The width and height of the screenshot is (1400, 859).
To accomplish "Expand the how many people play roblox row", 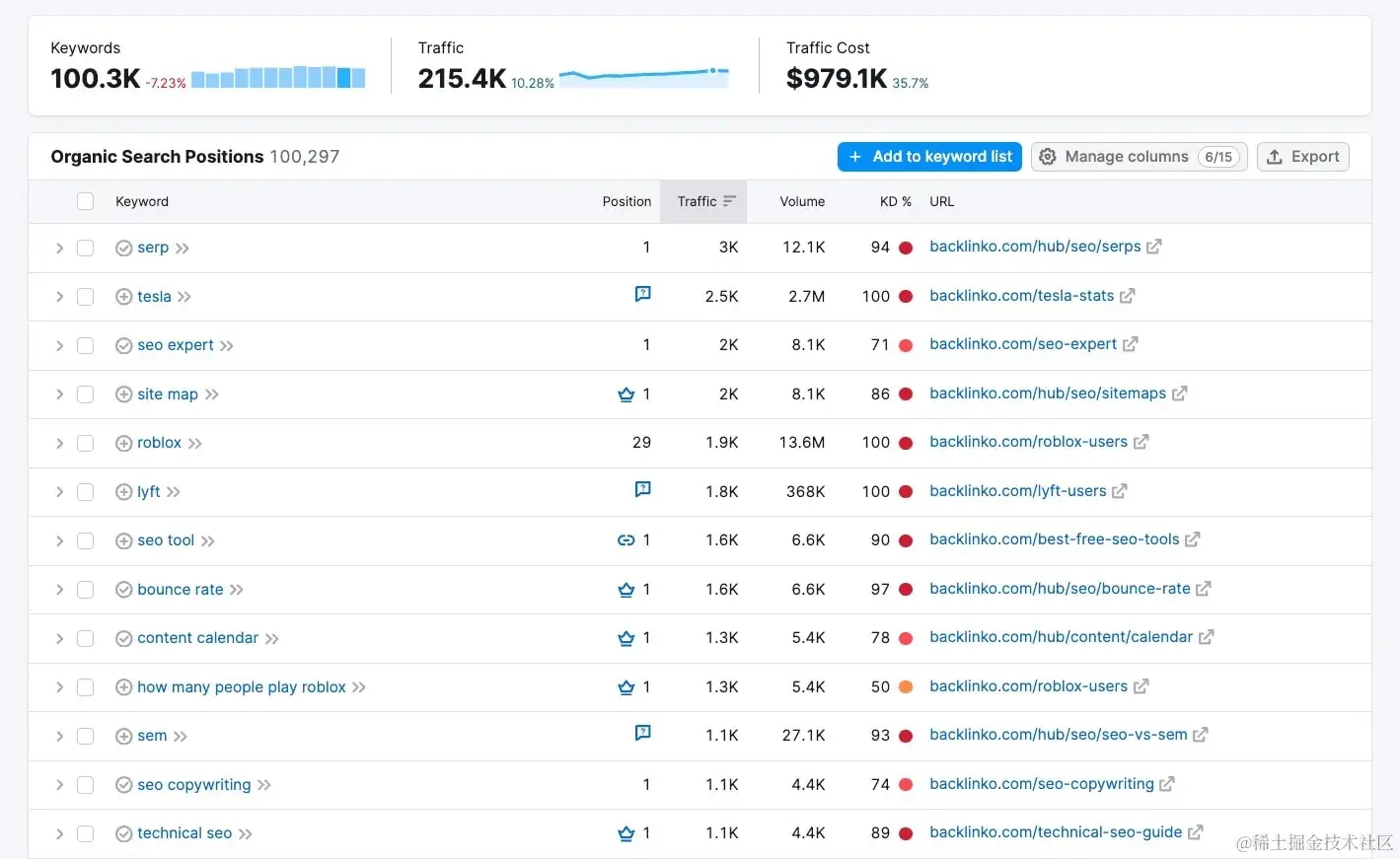I will tap(59, 687).
